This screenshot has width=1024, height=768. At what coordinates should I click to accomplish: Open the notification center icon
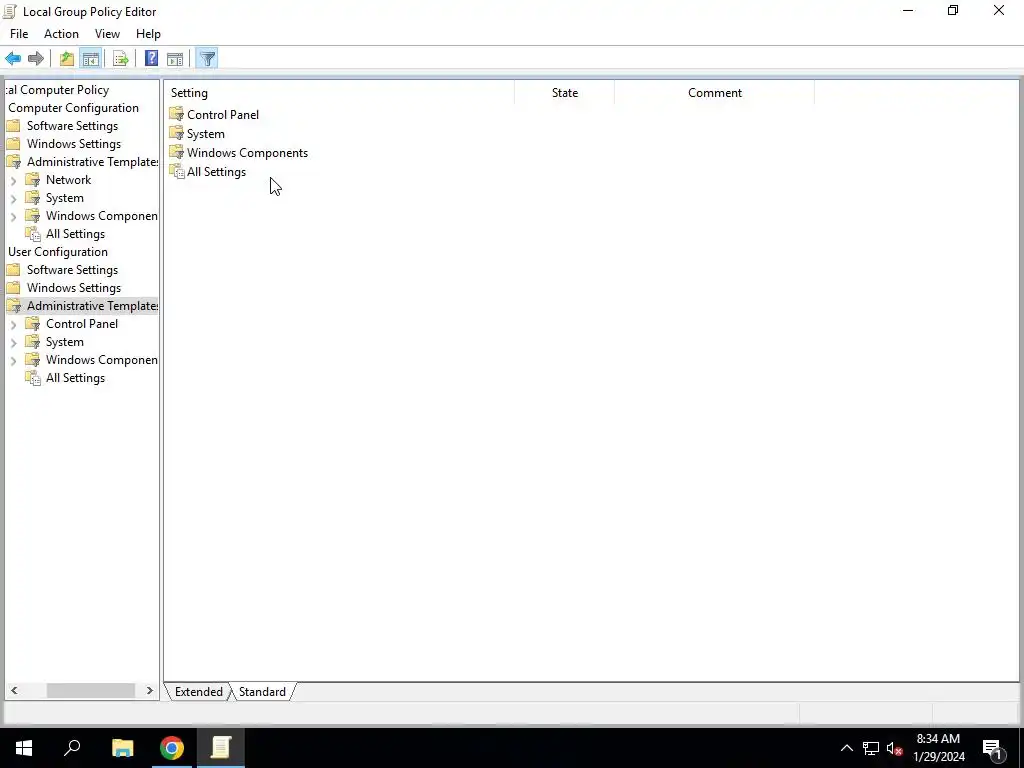993,748
